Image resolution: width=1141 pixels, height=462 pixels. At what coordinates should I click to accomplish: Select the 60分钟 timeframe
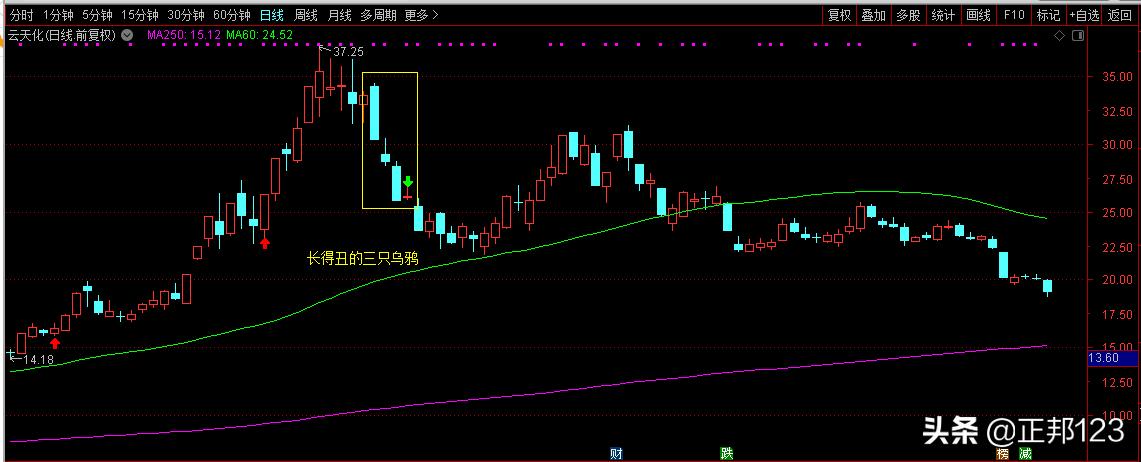click(x=232, y=15)
